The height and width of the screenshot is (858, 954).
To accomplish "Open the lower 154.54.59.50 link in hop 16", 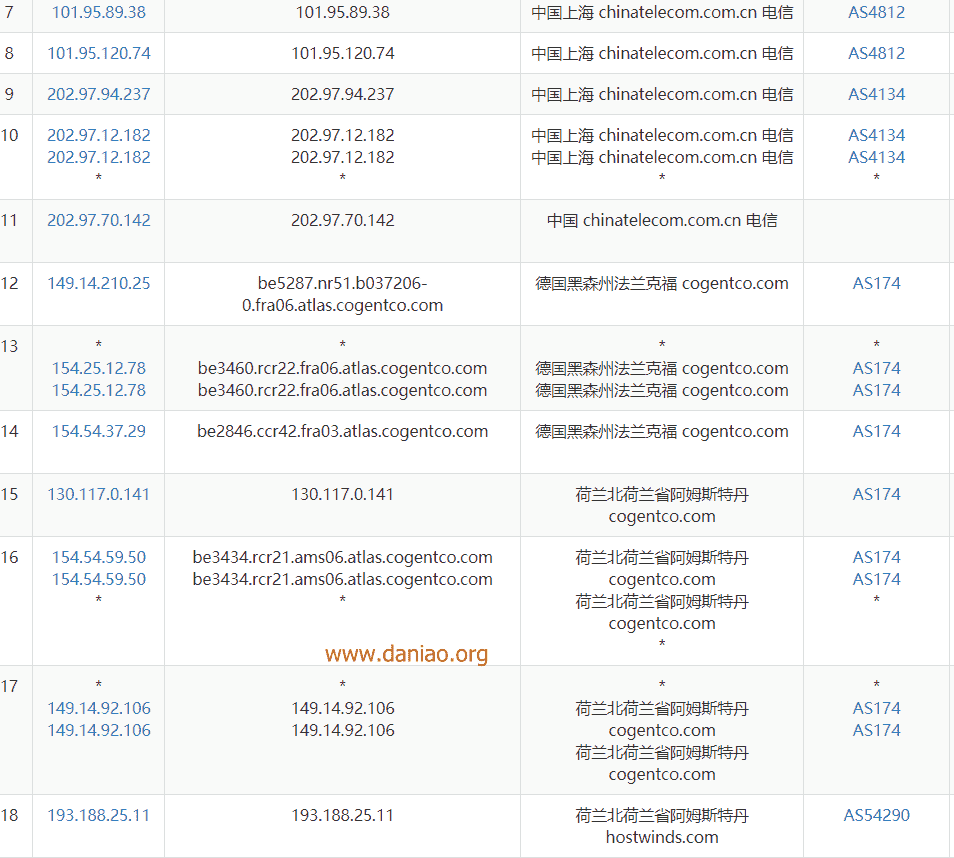I will click(x=99, y=579).
